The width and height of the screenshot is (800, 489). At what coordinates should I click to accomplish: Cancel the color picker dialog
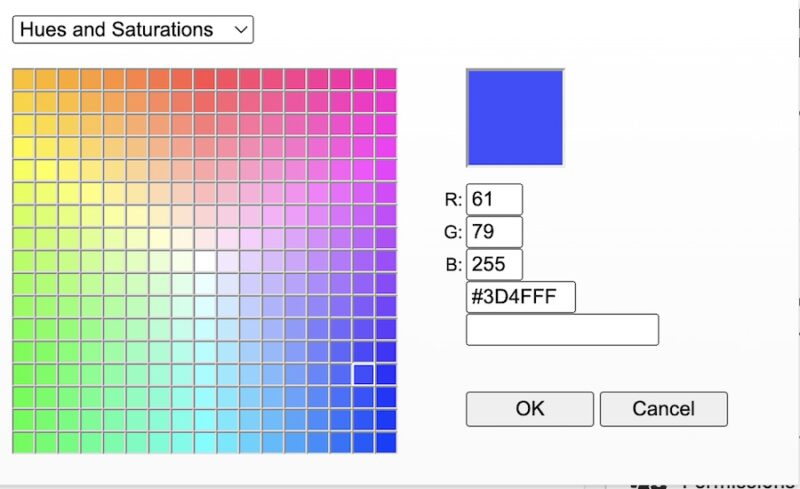tap(664, 409)
